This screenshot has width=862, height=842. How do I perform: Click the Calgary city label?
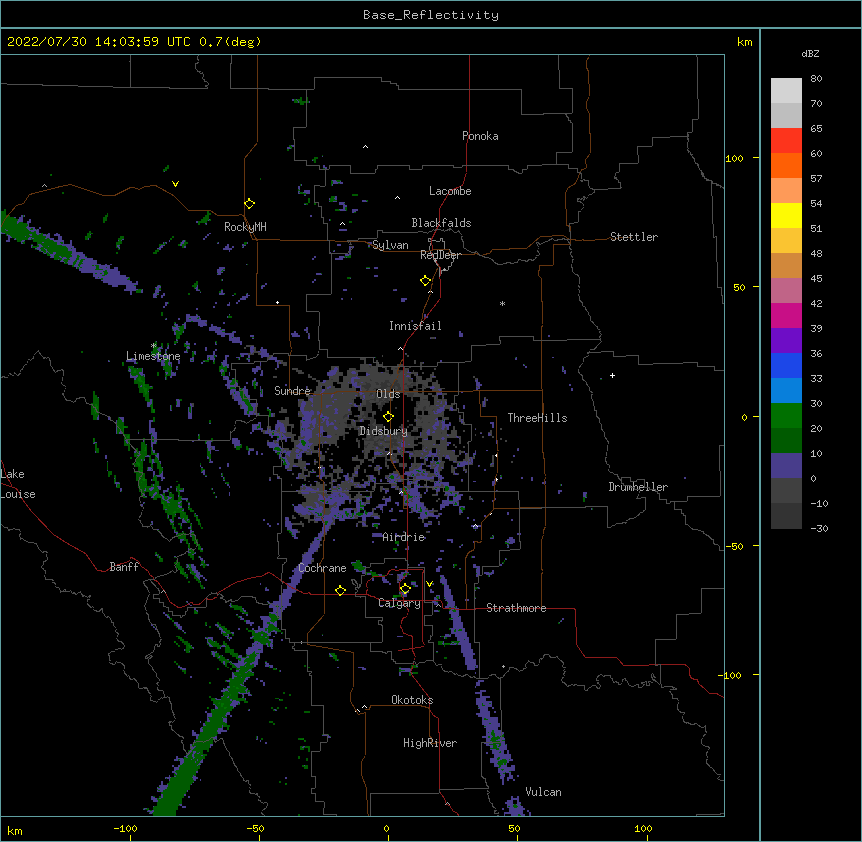pyautogui.click(x=399, y=603)
